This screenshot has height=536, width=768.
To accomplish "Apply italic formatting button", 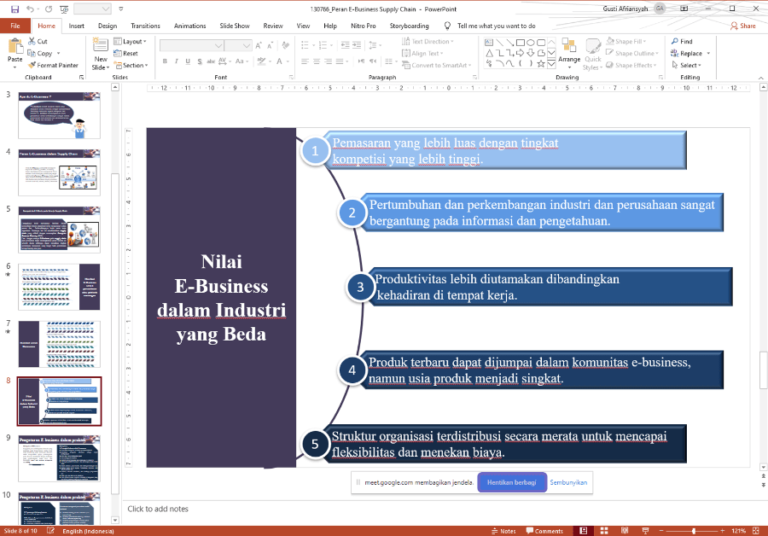I will [176, 61].
